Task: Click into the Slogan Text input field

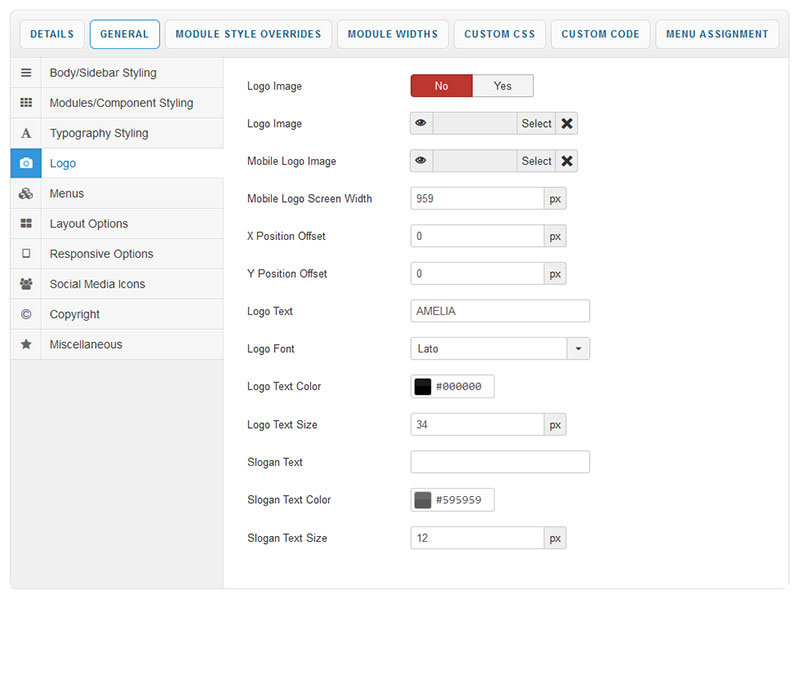Action: click(x=500, y=462)
